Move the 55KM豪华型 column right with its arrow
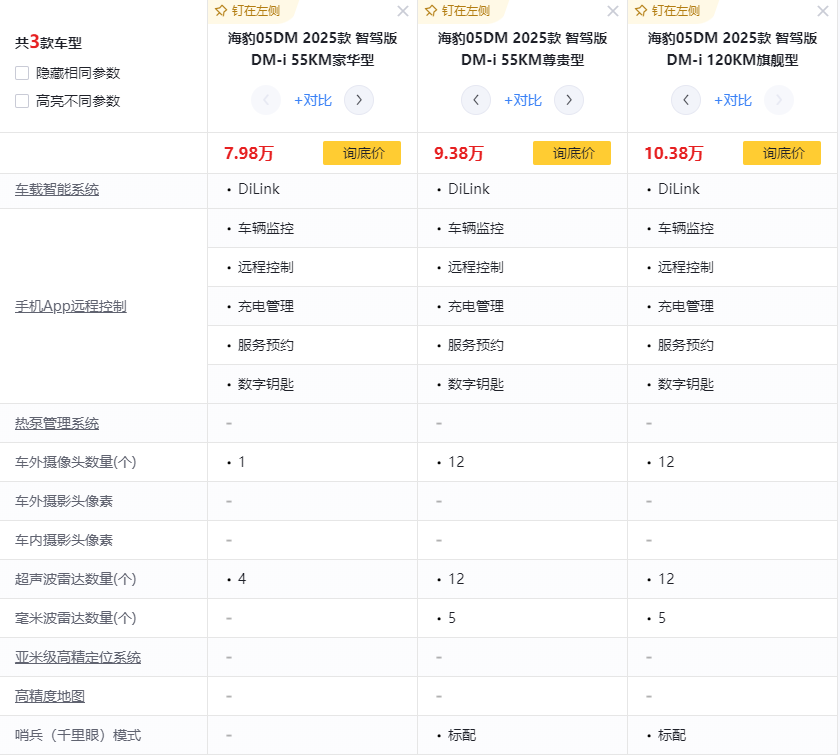This screenshot has width=840, height=755. click(x=359, y=100)
